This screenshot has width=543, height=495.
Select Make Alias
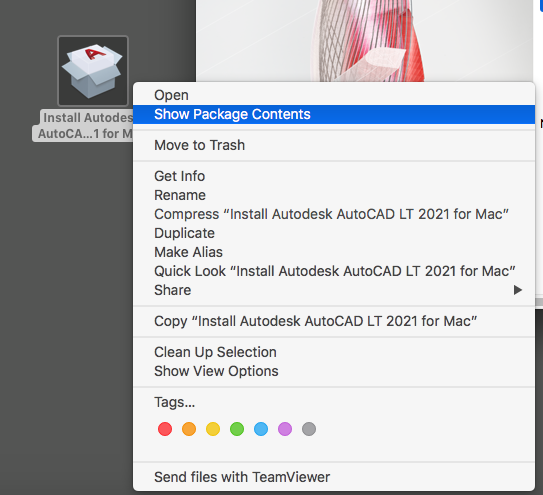pyautogui.click(x=334, y=252)
